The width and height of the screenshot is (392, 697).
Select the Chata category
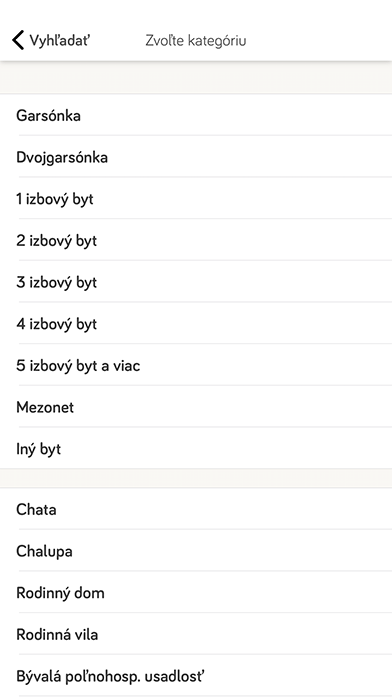196,509
